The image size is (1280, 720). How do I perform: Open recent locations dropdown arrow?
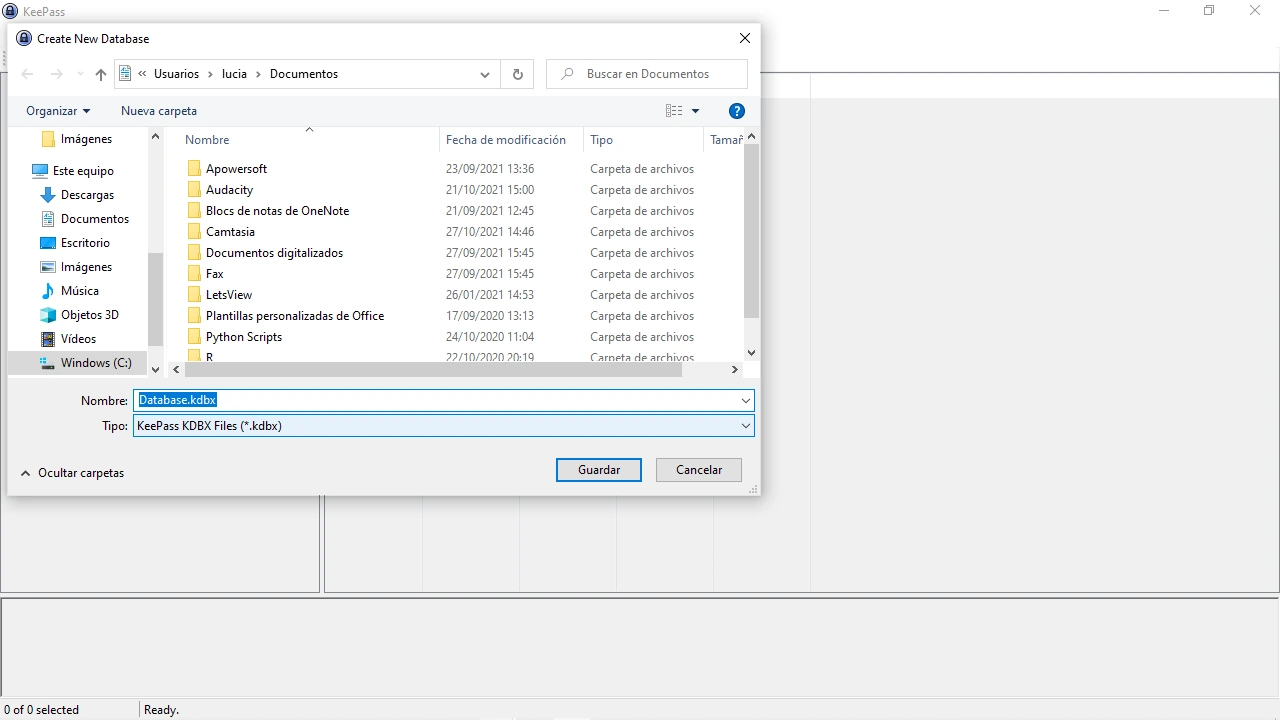pos(80,74)
